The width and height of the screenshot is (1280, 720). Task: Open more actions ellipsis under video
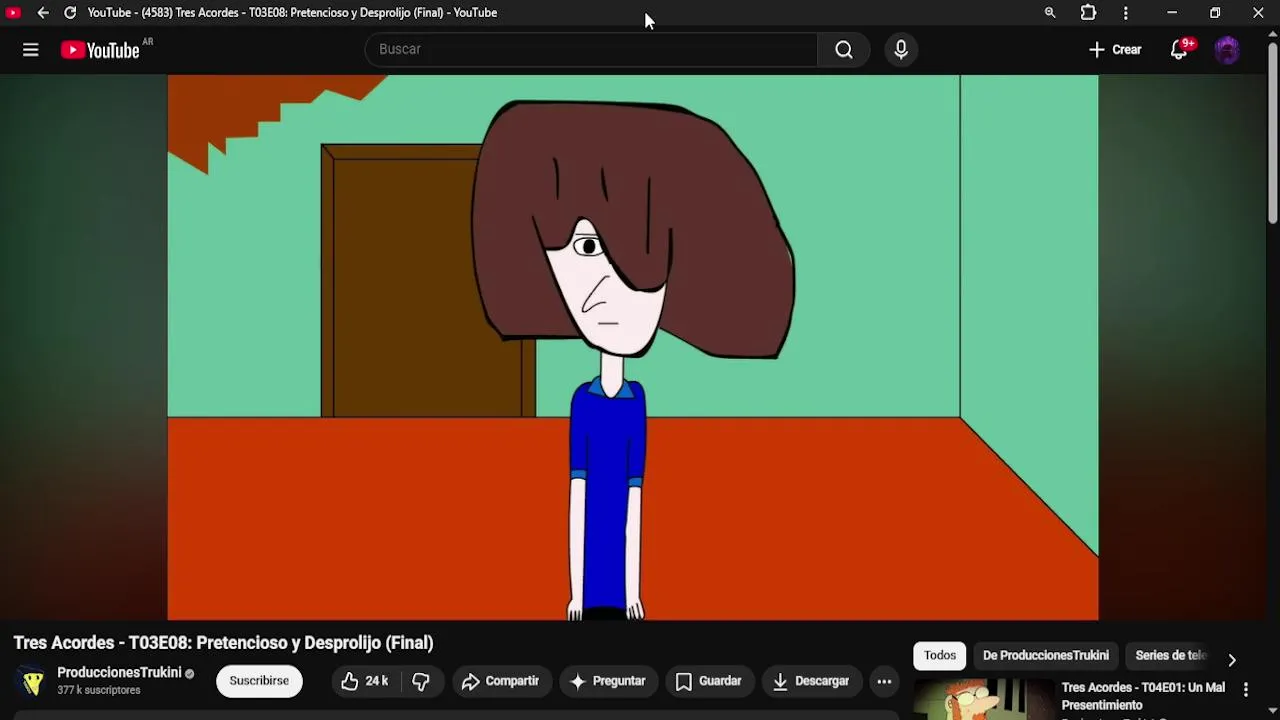884,681
